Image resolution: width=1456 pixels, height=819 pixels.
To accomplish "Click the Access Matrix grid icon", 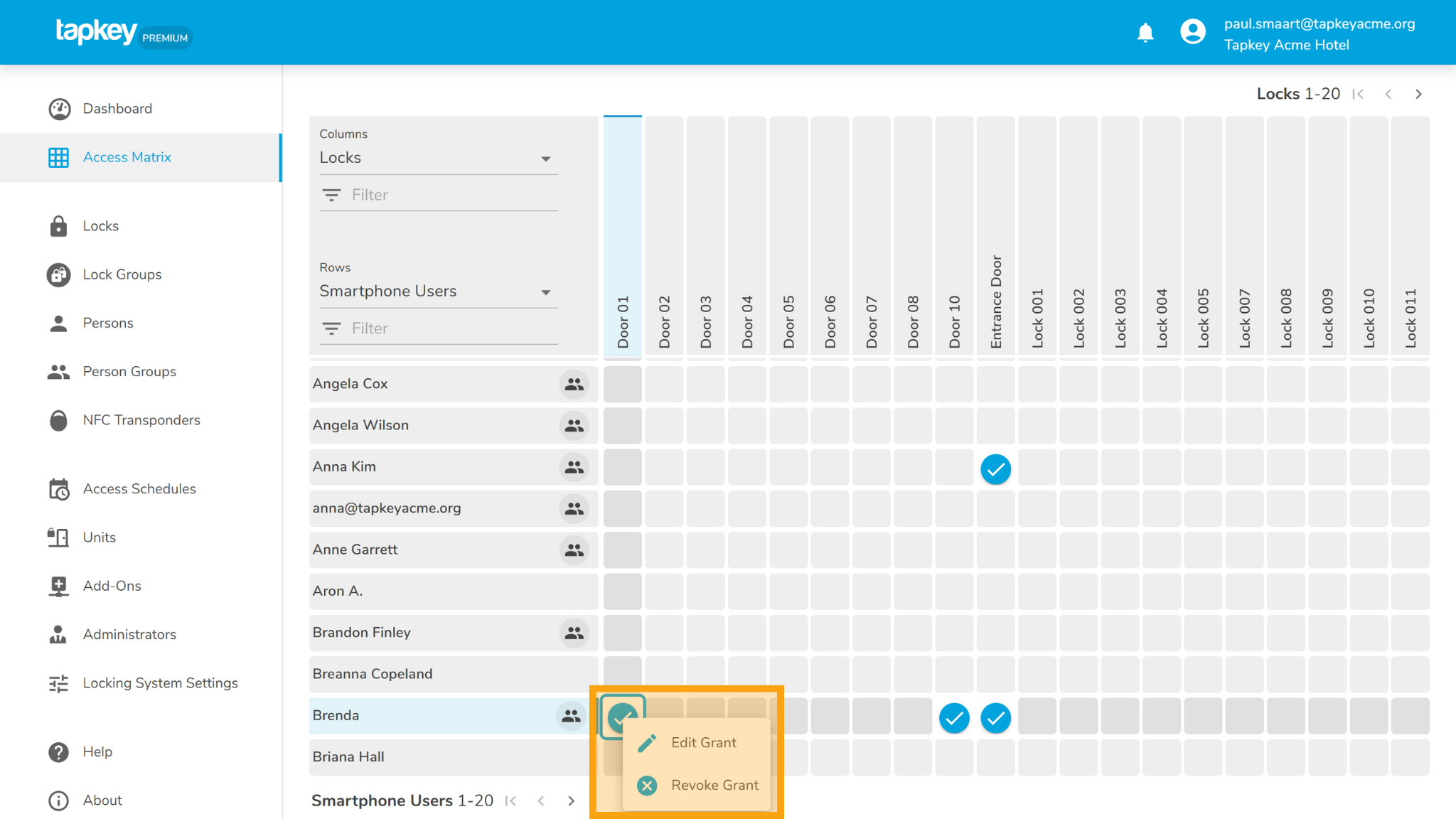I will [x=58, y=158].
